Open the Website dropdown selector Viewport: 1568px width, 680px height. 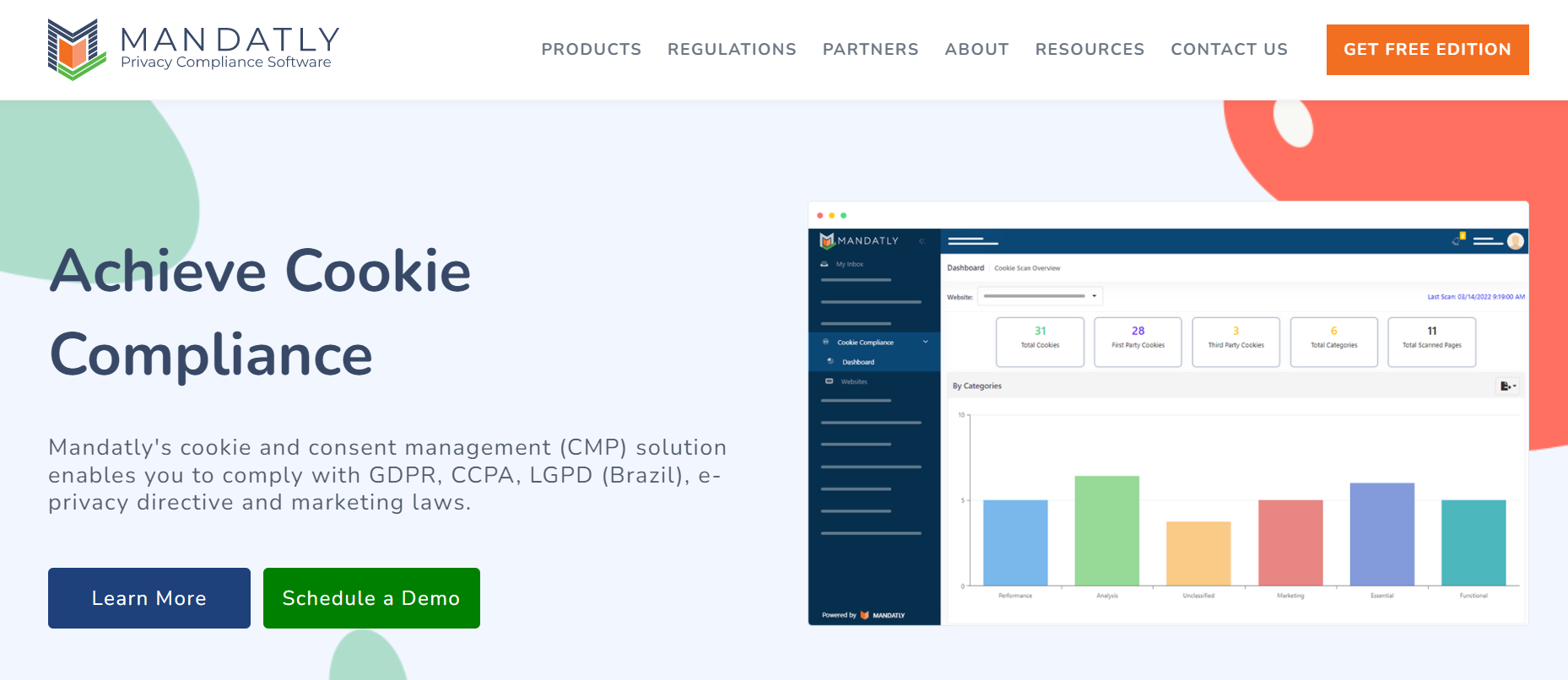coord(1040,296)
